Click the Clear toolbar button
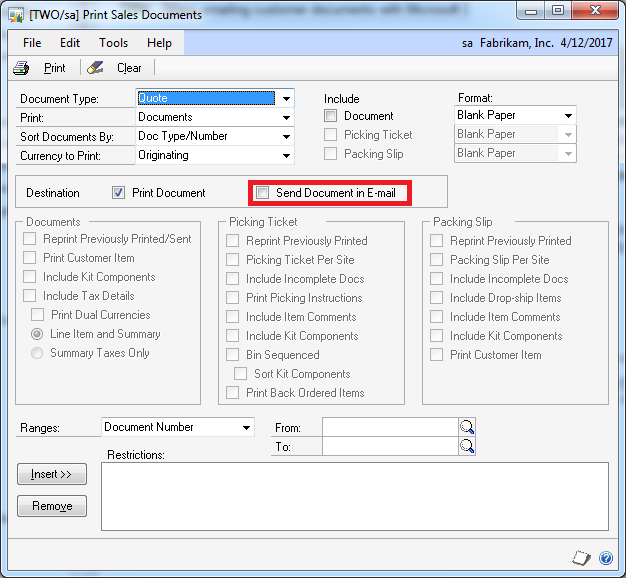The image size is (626, 578). [x=129, y=68]
